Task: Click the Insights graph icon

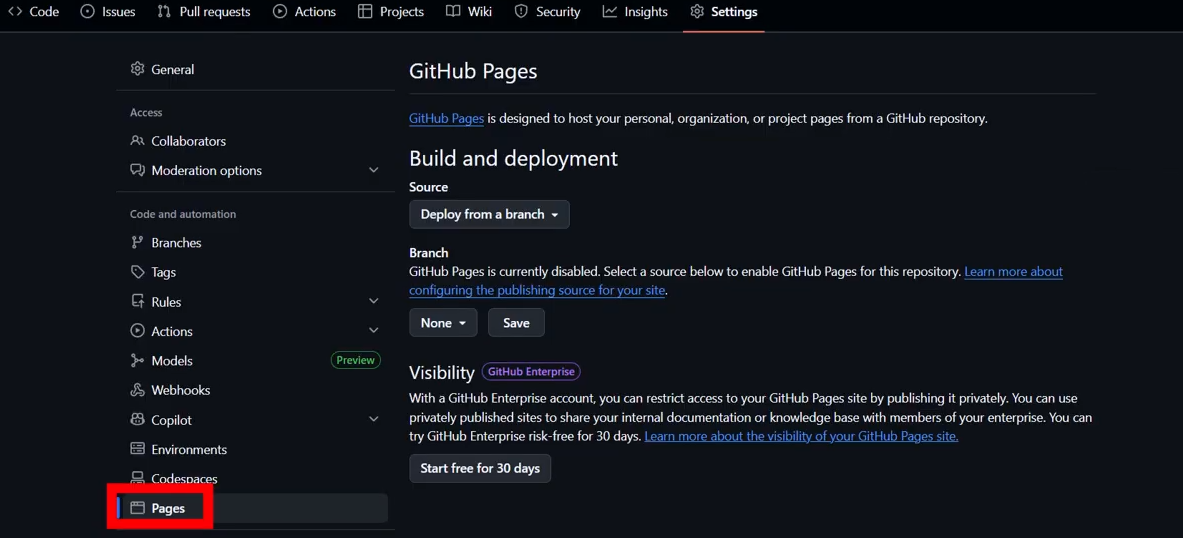Action: click(x=610, y=12)
